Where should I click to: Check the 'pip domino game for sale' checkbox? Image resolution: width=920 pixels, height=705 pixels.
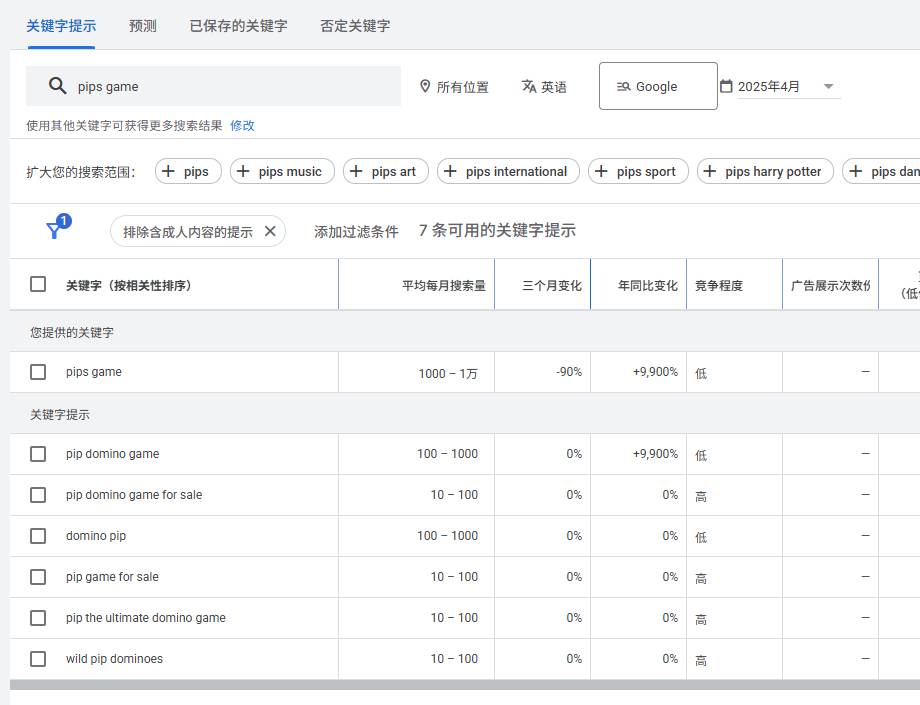click(38, 495)
